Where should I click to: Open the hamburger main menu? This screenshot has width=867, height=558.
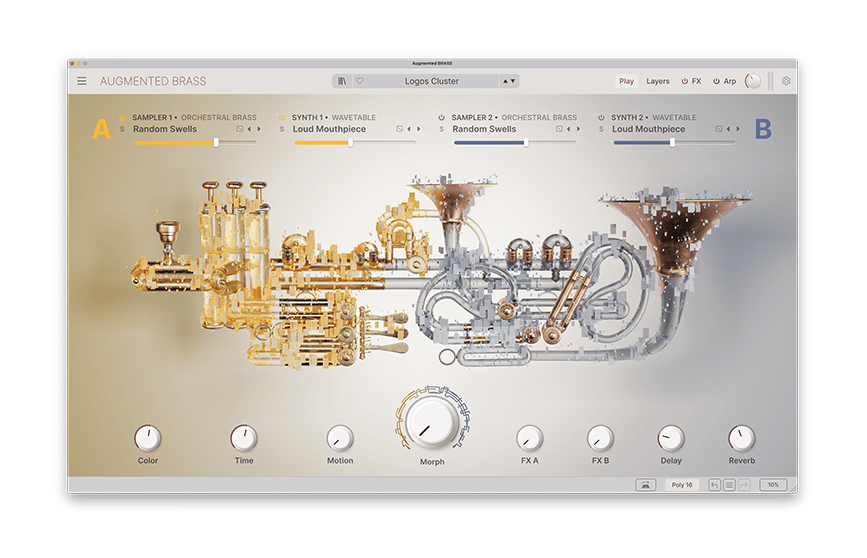(82, 81)
